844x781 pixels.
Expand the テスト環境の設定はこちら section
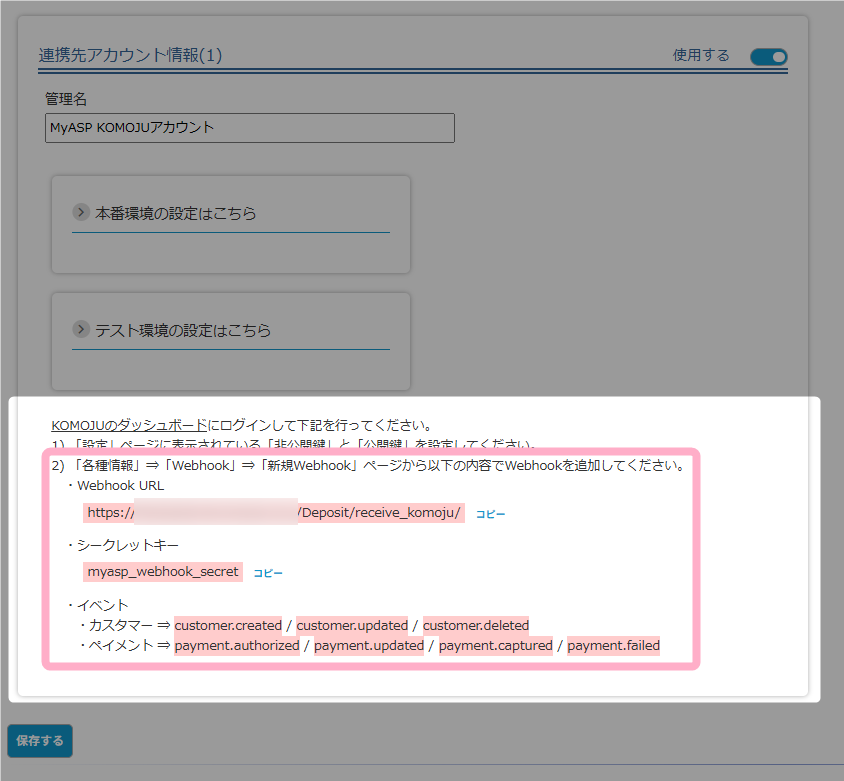tap(183, 330)
